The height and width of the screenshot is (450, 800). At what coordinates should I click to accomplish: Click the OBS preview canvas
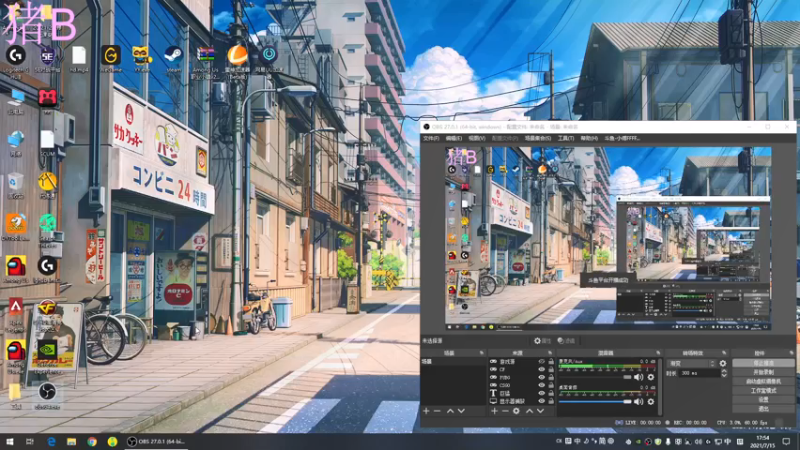(x=608, y=239)
